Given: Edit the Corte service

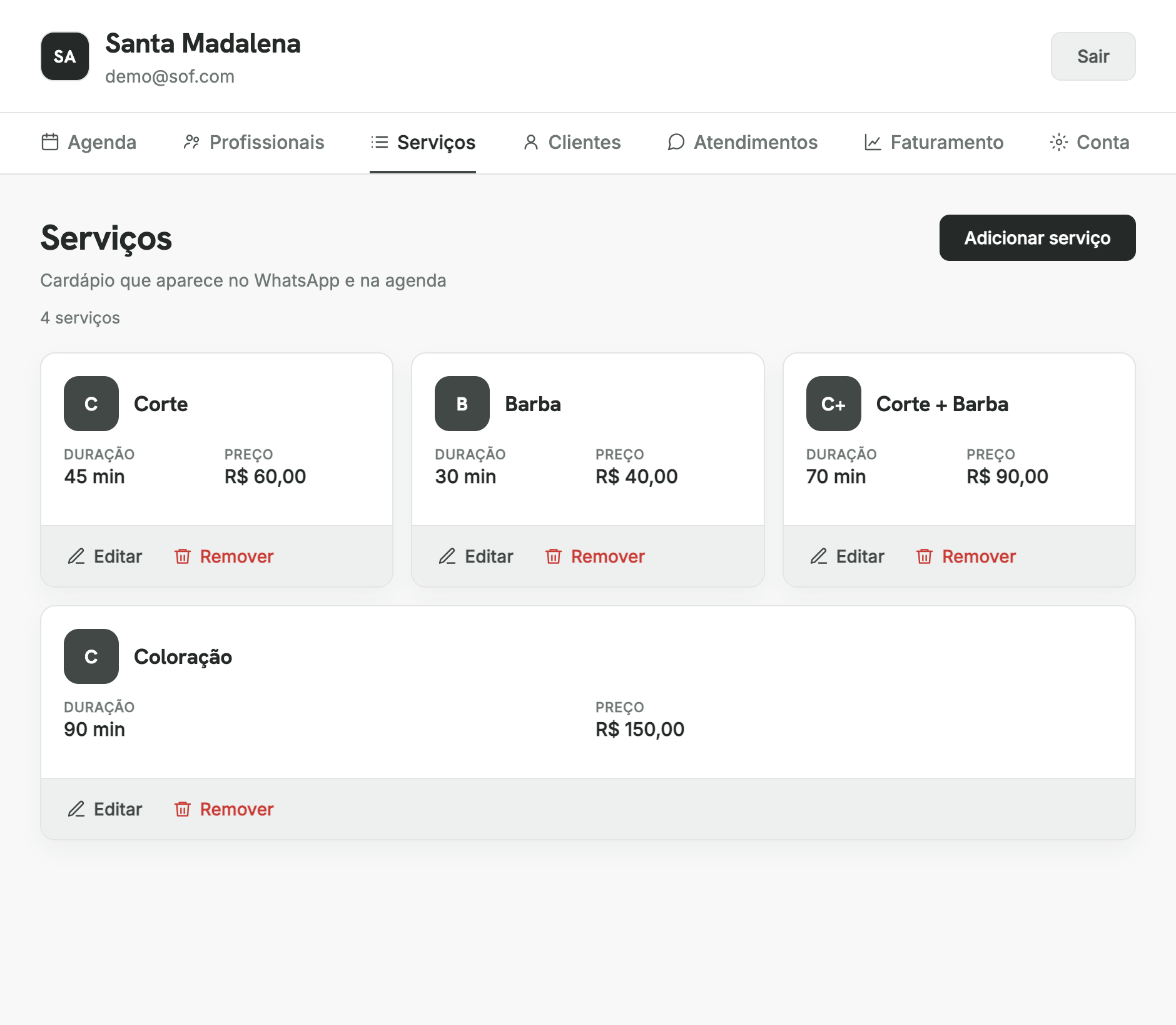Looking at the screenshot, I should coord(105,556).
